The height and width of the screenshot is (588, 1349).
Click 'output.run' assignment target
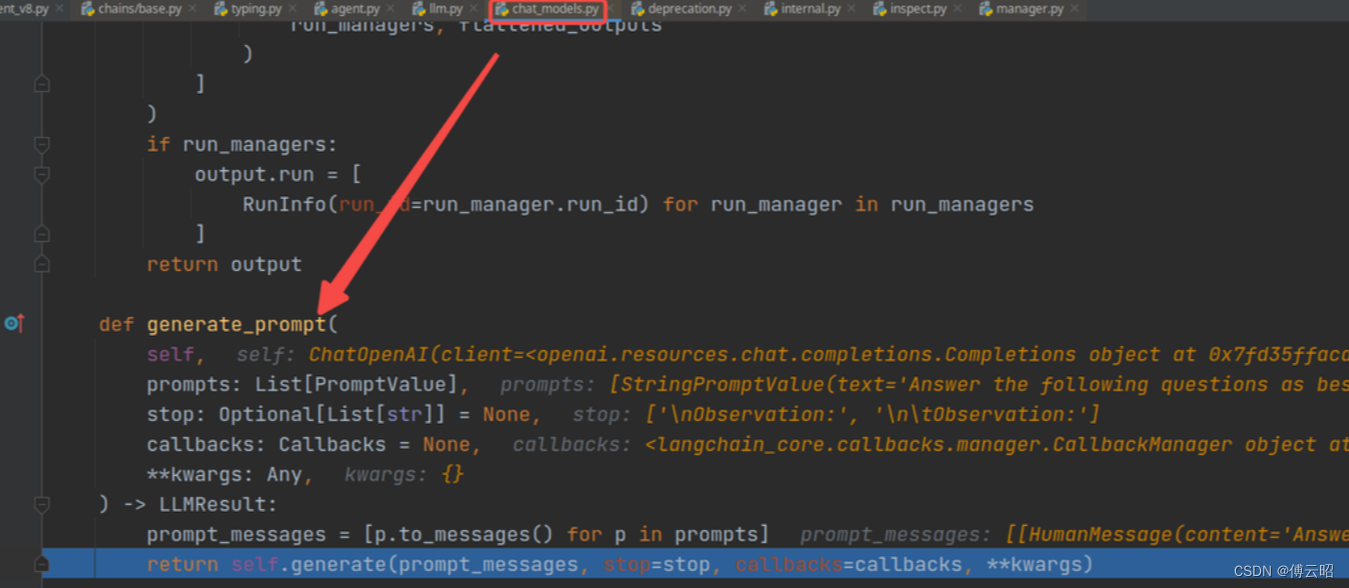[x=254, y=174]
